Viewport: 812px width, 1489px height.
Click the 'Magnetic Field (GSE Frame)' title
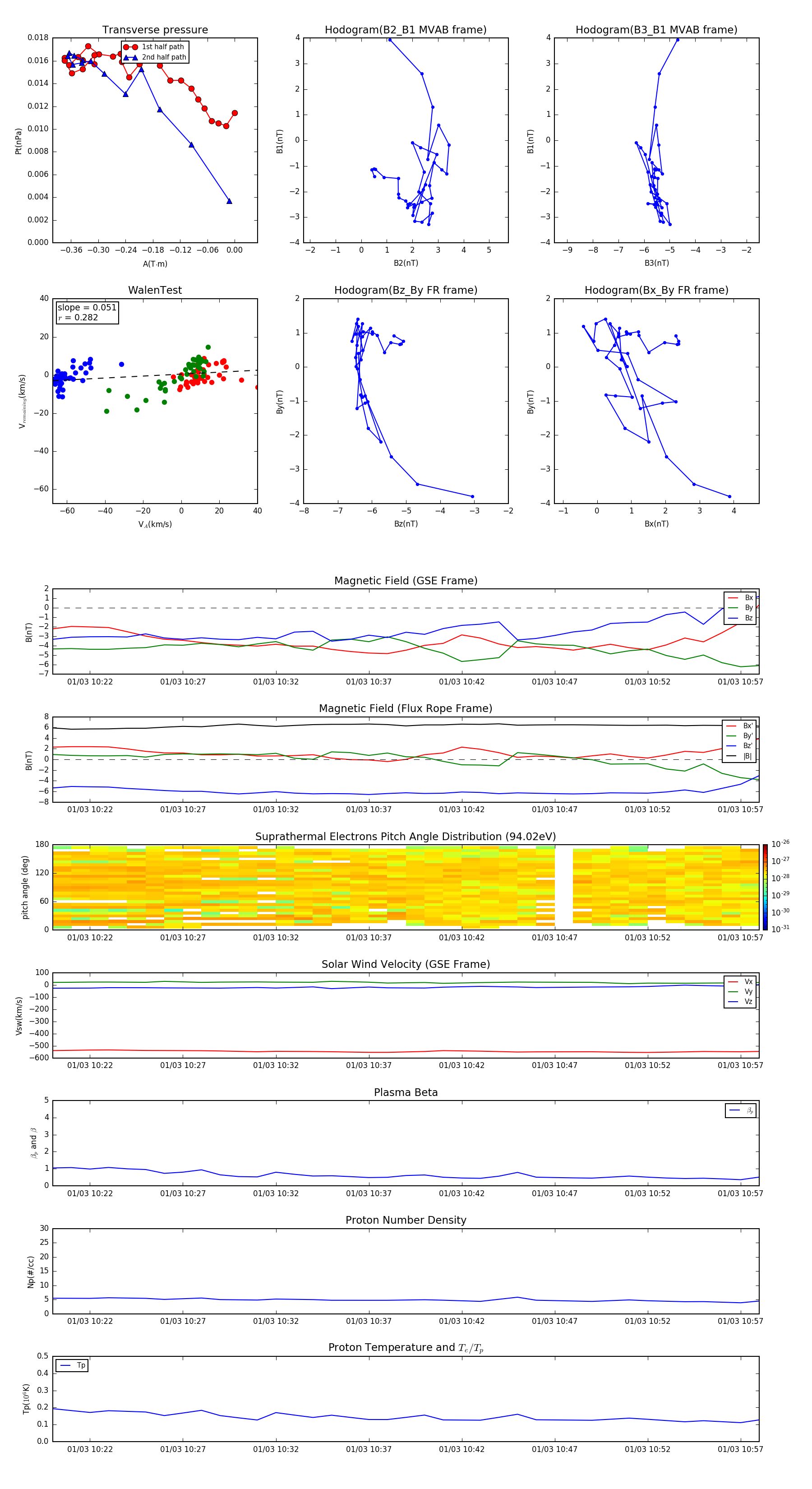coord(406,581)
